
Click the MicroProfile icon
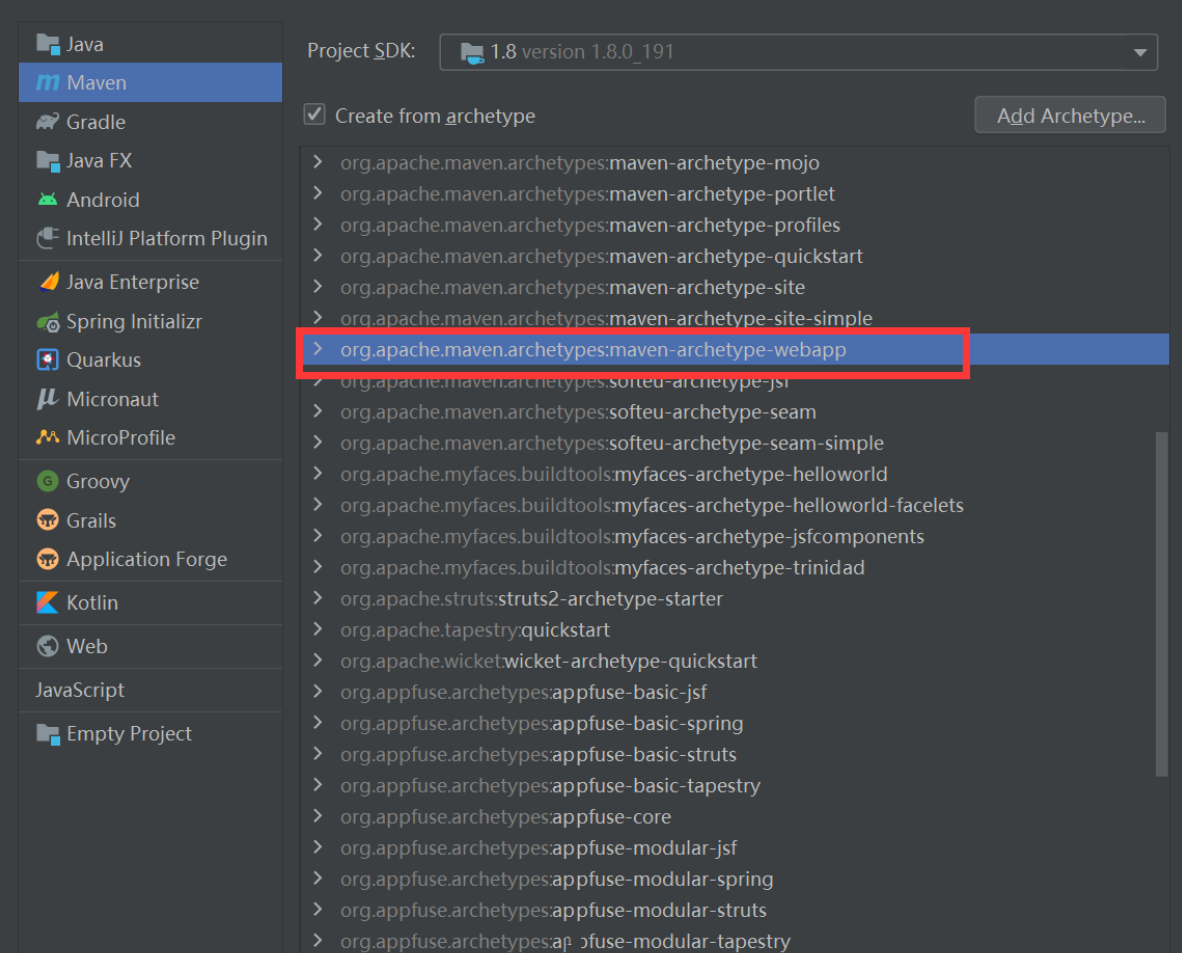[47, 437]
